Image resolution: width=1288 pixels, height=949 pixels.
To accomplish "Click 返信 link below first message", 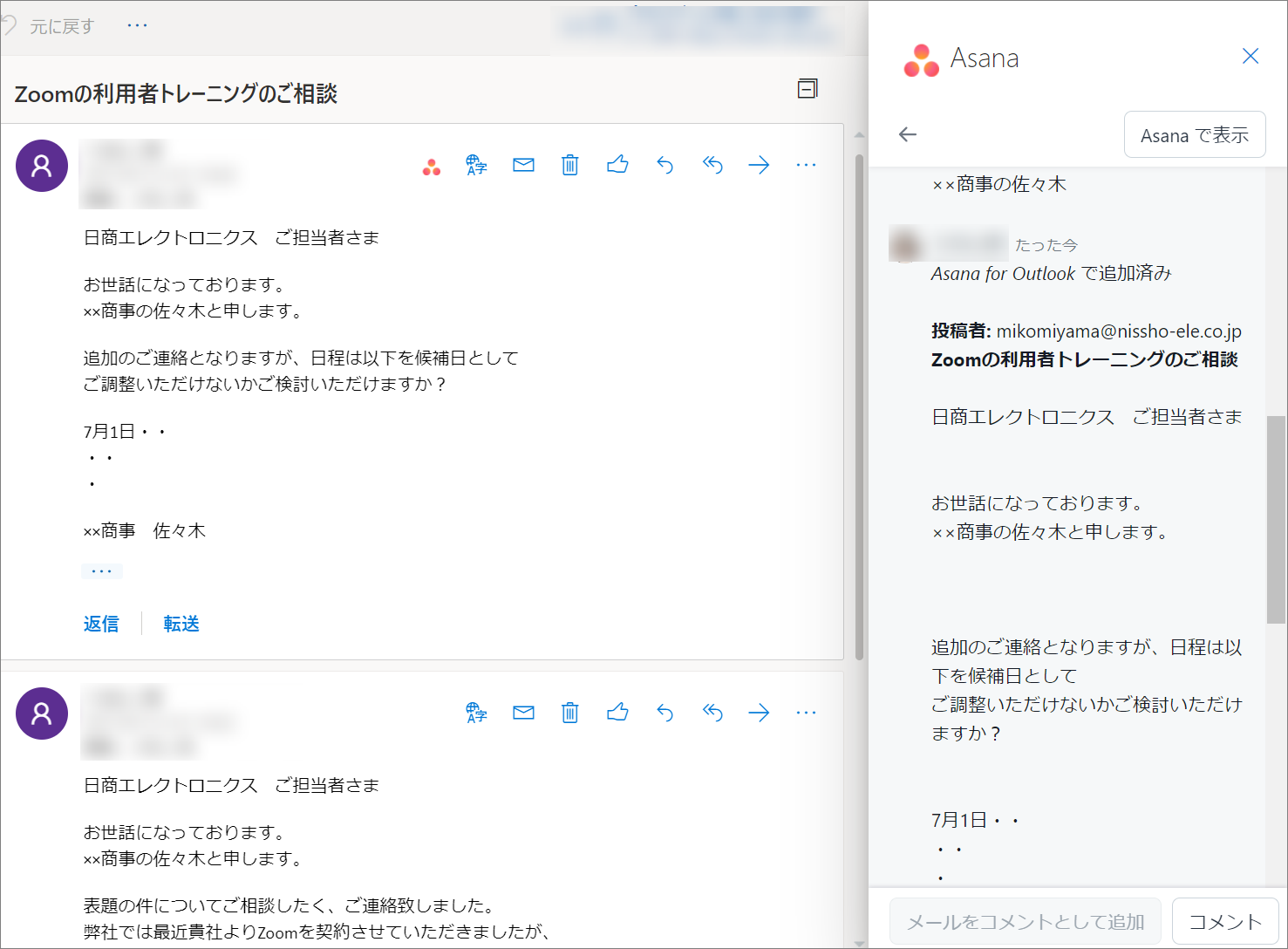I will 101,624.
